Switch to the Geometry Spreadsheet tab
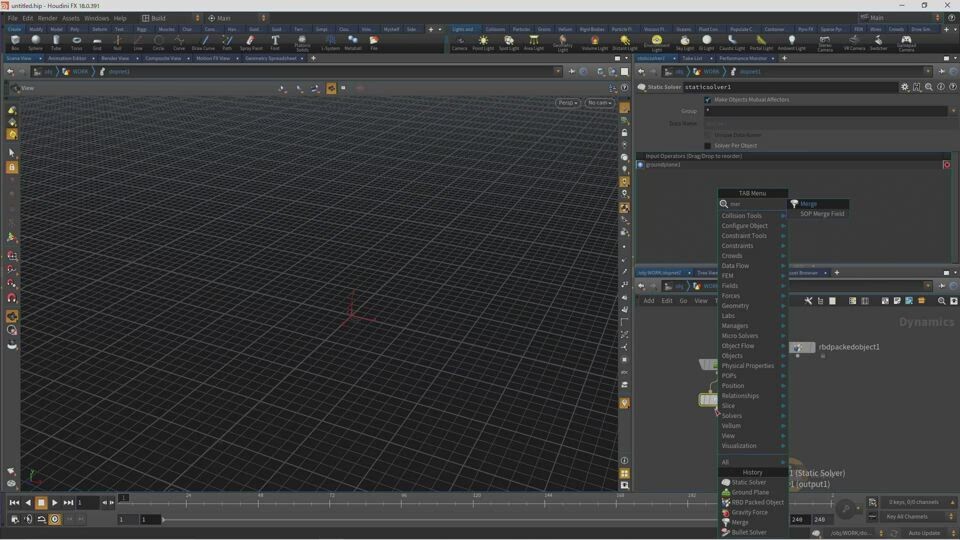Screen dimensions: 960x540 tap(271, 58)
